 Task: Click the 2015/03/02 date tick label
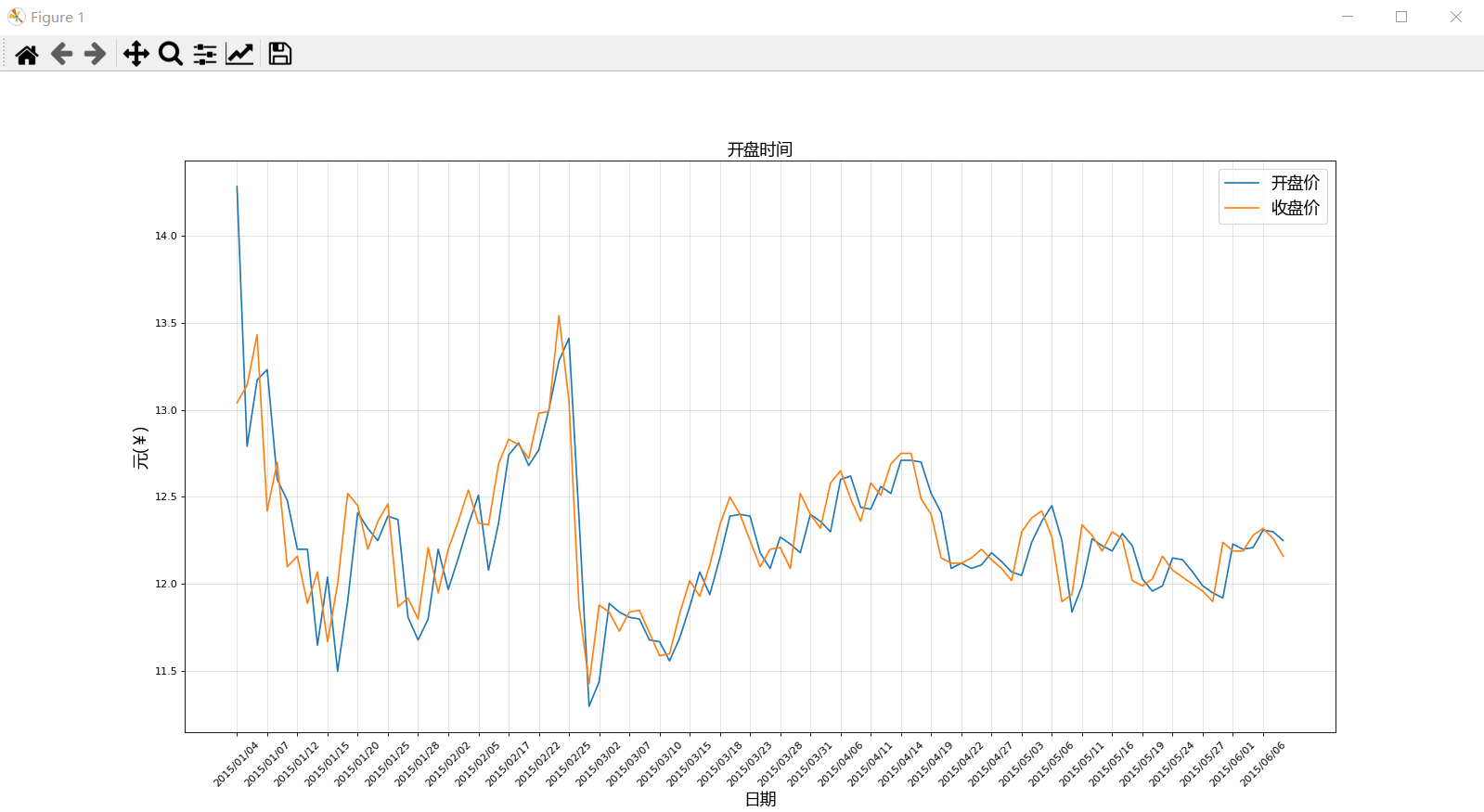pos(598,765)
